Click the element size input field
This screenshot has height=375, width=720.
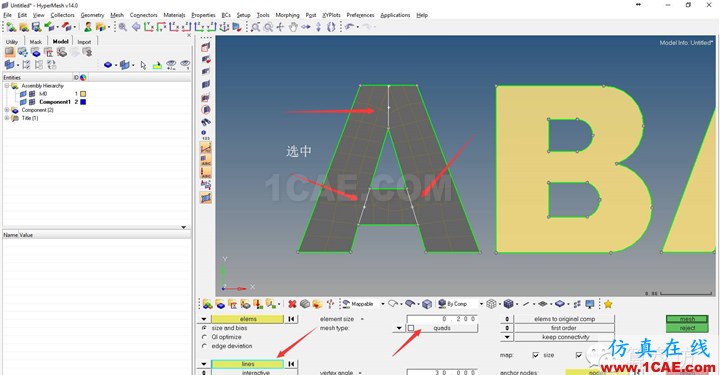tap(442, 319)
